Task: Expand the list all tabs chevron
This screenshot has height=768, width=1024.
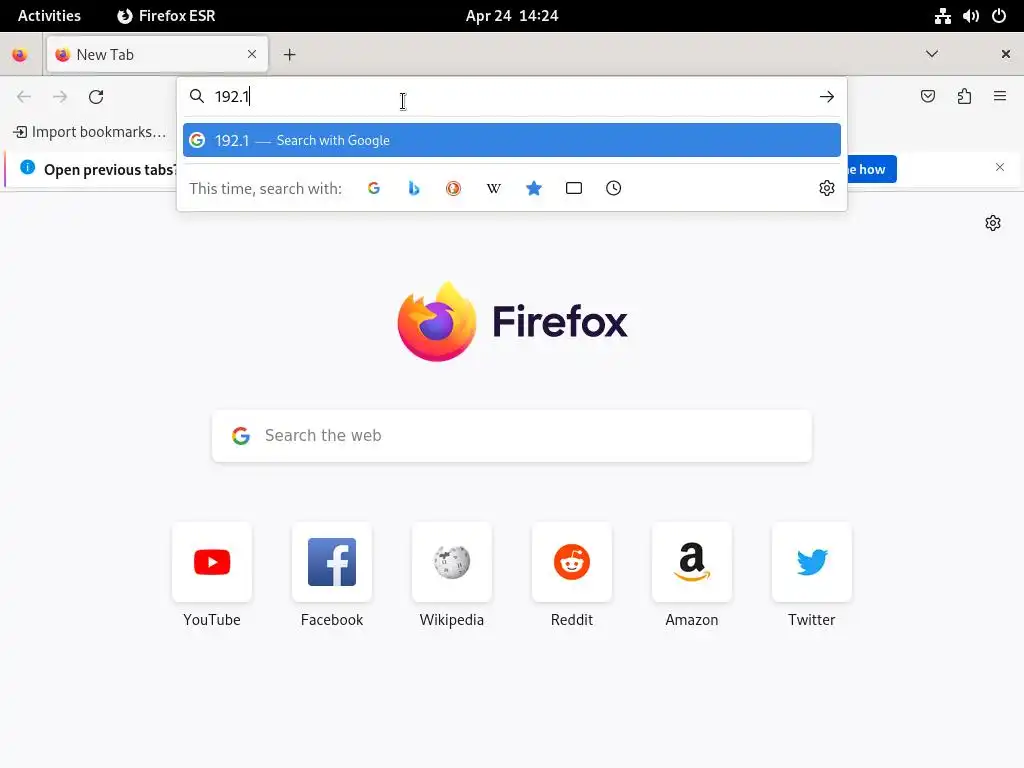Action: [x=932, y=54]
